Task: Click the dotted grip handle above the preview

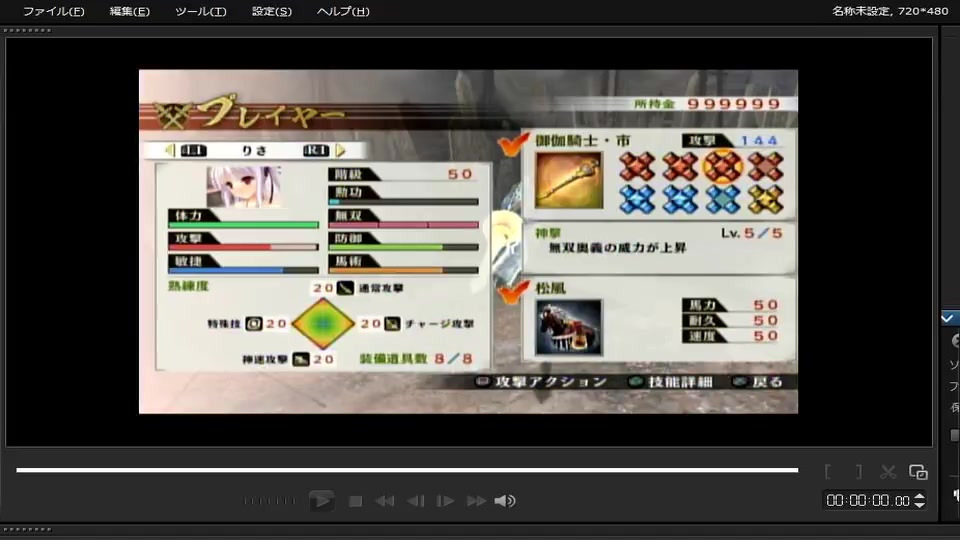Action: (x=28, y=30)
